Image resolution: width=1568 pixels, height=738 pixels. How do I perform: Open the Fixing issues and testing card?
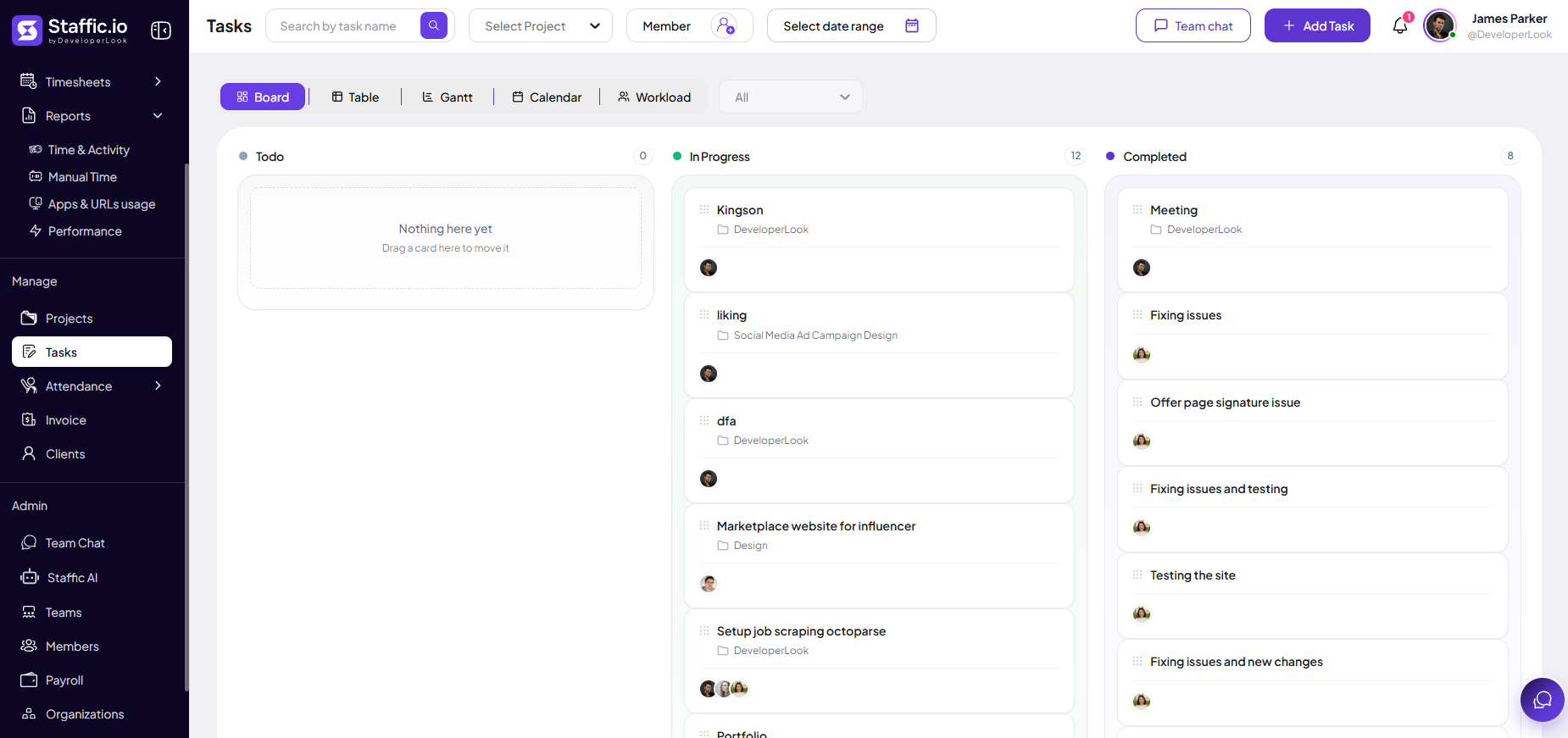pos(1312,508)
